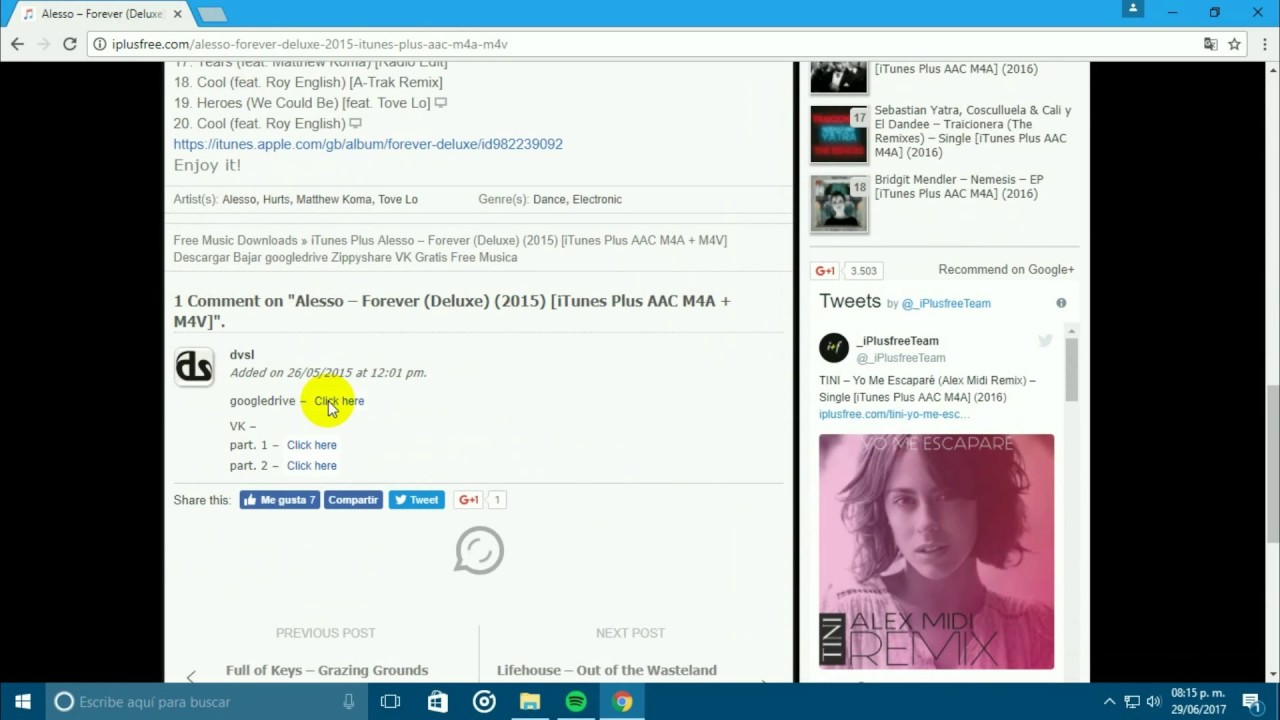This screenshot has height=720, width=1280.
Task: Click the address bar URL field
Action: [640, 44]
